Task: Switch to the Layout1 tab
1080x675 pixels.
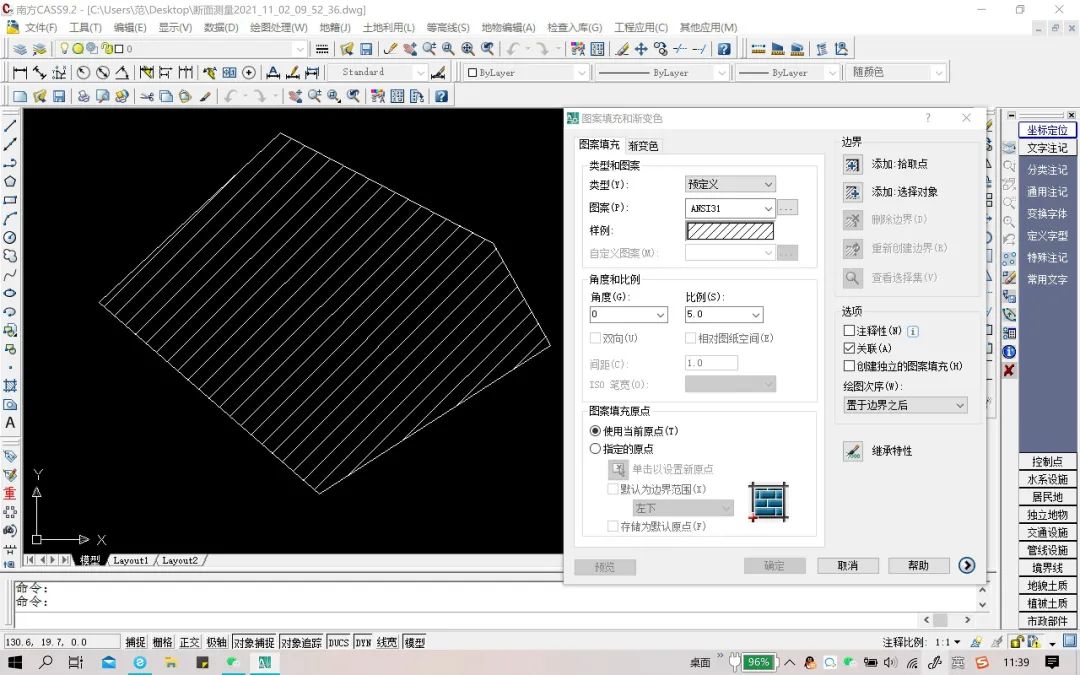Action: 130,561
